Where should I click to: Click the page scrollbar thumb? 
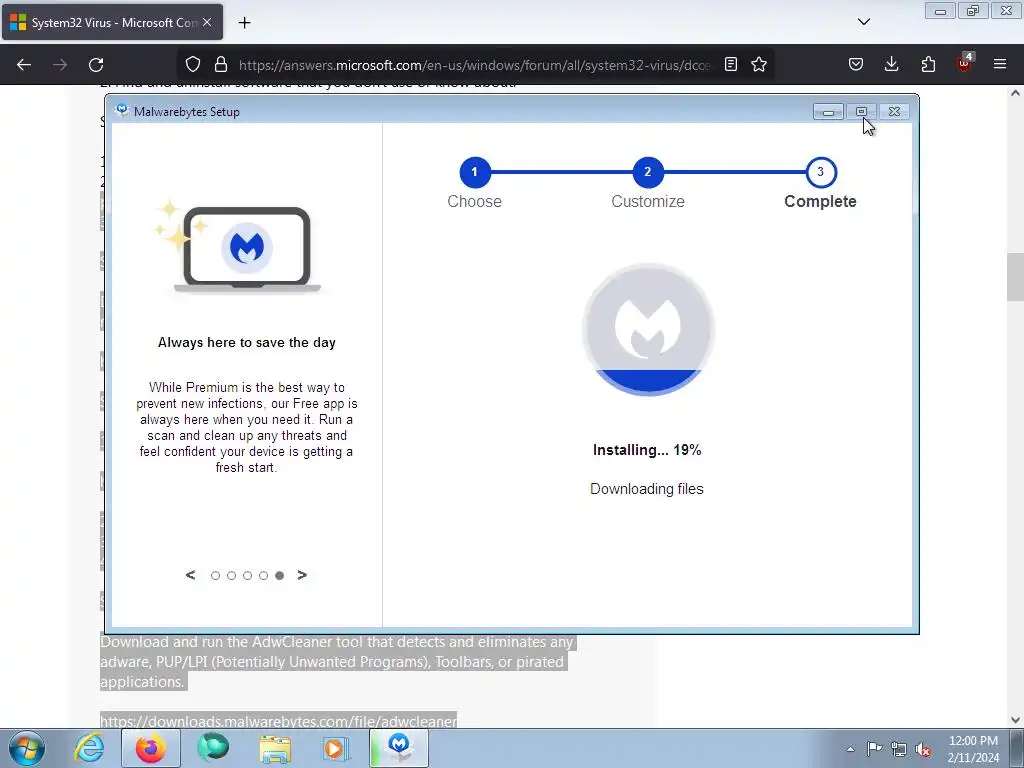click(x=1015, y=277)
